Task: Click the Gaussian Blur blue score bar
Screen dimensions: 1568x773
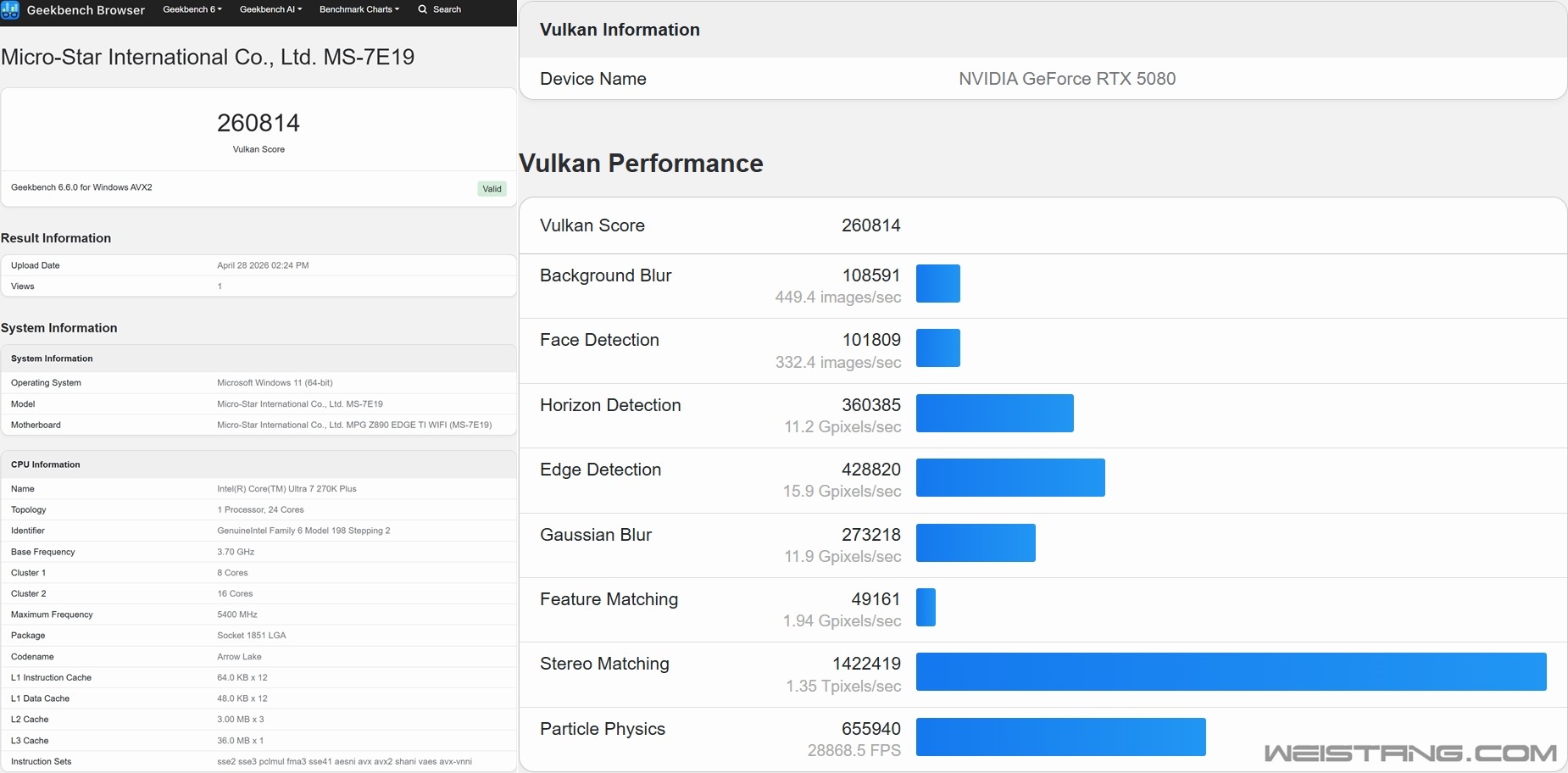Action: click(976, 542)
